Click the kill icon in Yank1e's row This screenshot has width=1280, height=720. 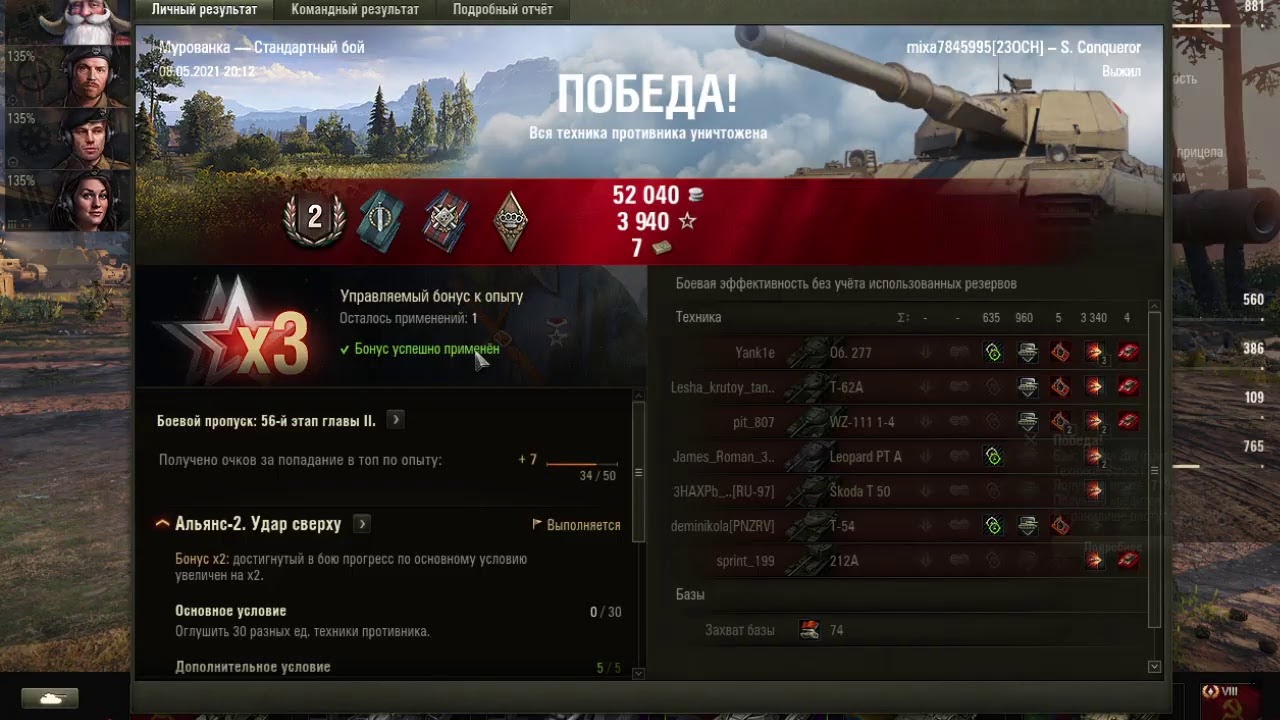(1129, 352)
